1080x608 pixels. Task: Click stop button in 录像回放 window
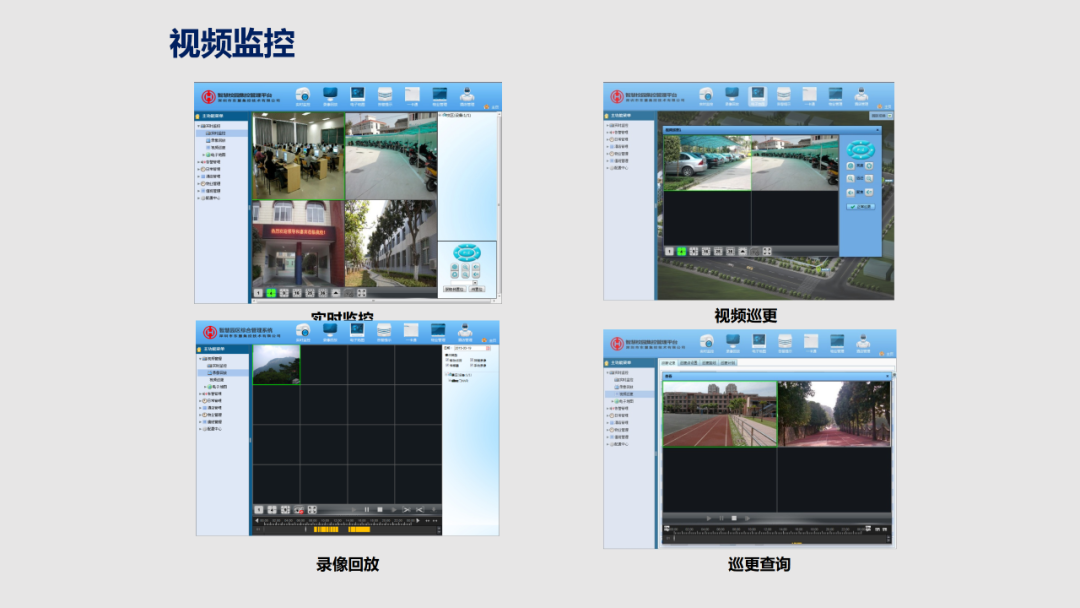(x=380, y=510)
